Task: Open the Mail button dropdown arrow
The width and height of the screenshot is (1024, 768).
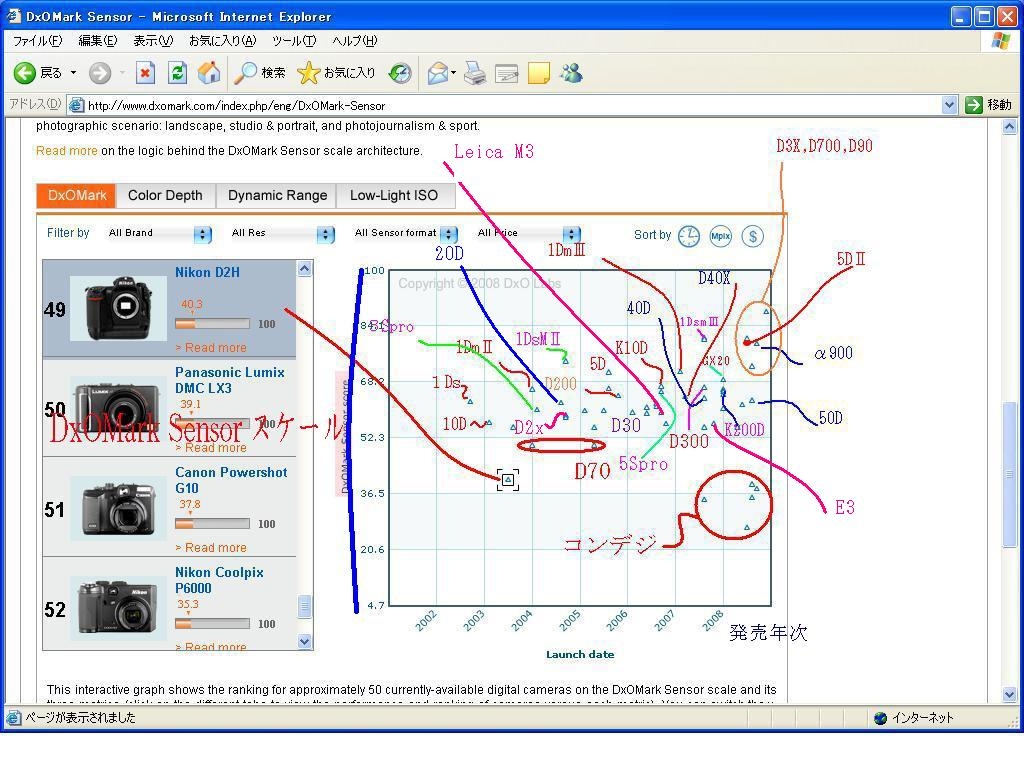Action: (x=453, y=72)
